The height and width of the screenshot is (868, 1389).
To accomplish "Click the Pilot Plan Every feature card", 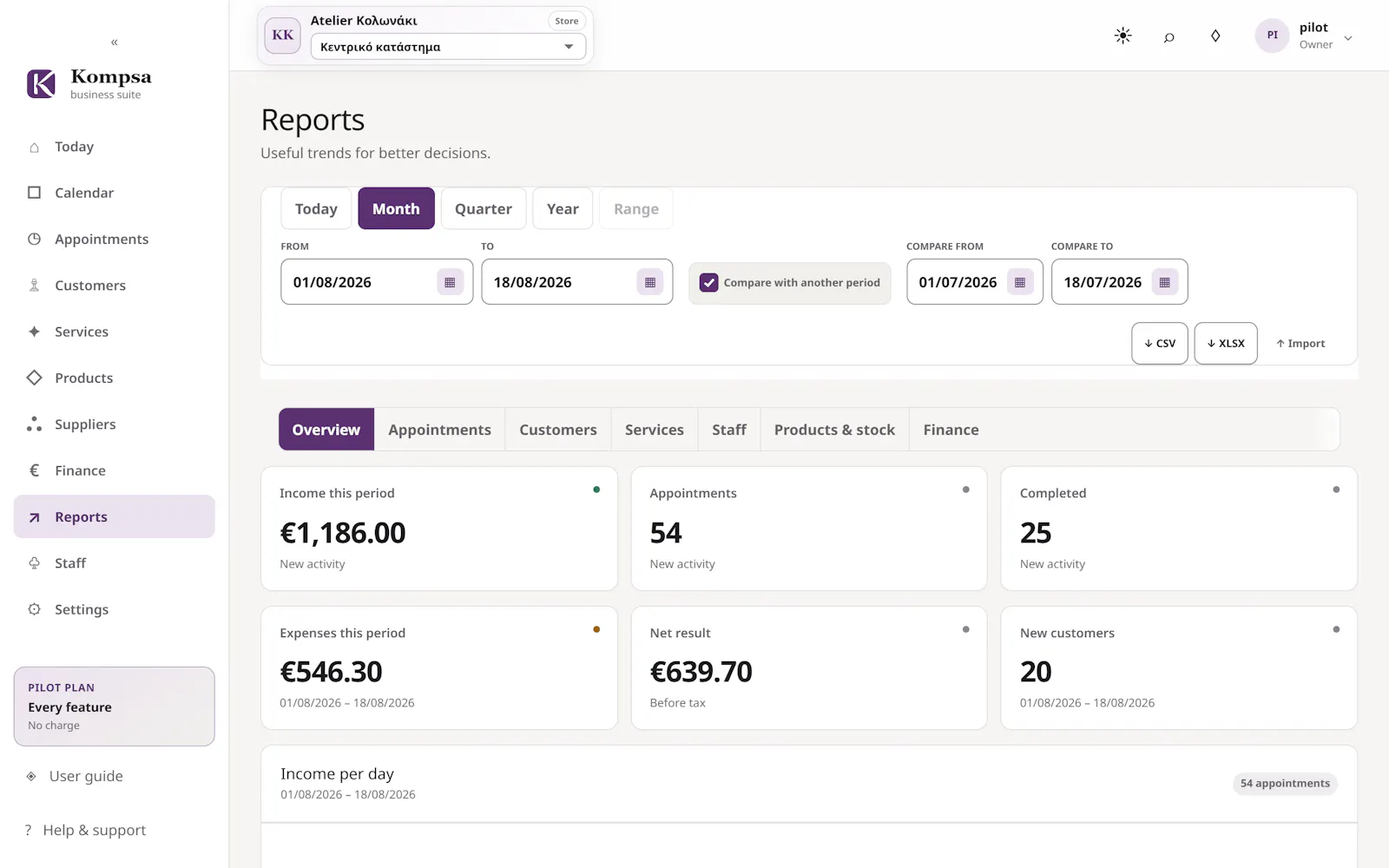I will [114, 707].
